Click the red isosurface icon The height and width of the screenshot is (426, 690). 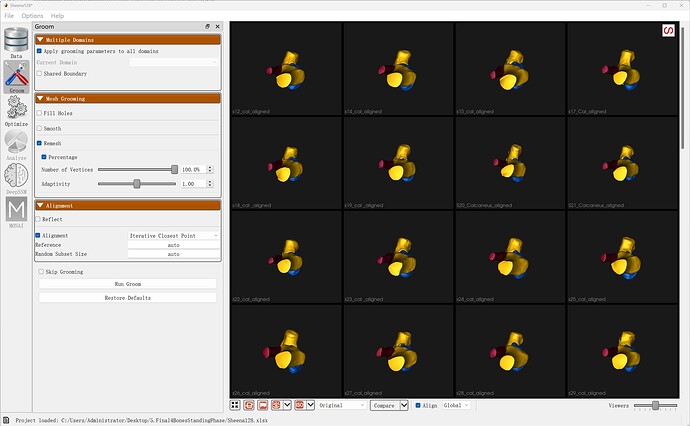(x=300, y=405)
